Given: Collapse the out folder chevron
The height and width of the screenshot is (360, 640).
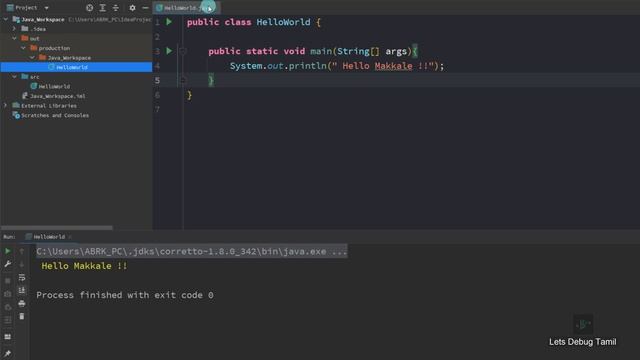Looking at the screenshot, I should pyautogui.click(x=14, y=38).
